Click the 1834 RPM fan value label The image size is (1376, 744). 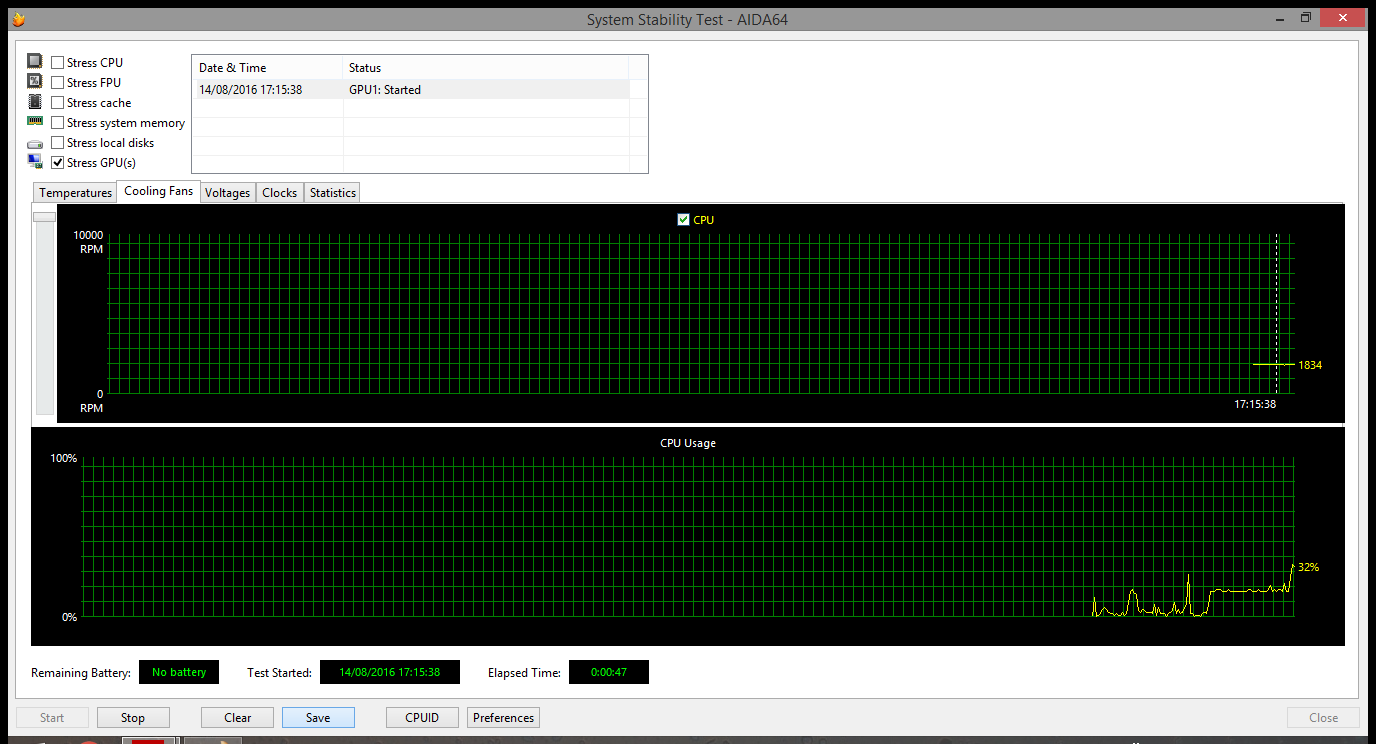coord(1310,365)
